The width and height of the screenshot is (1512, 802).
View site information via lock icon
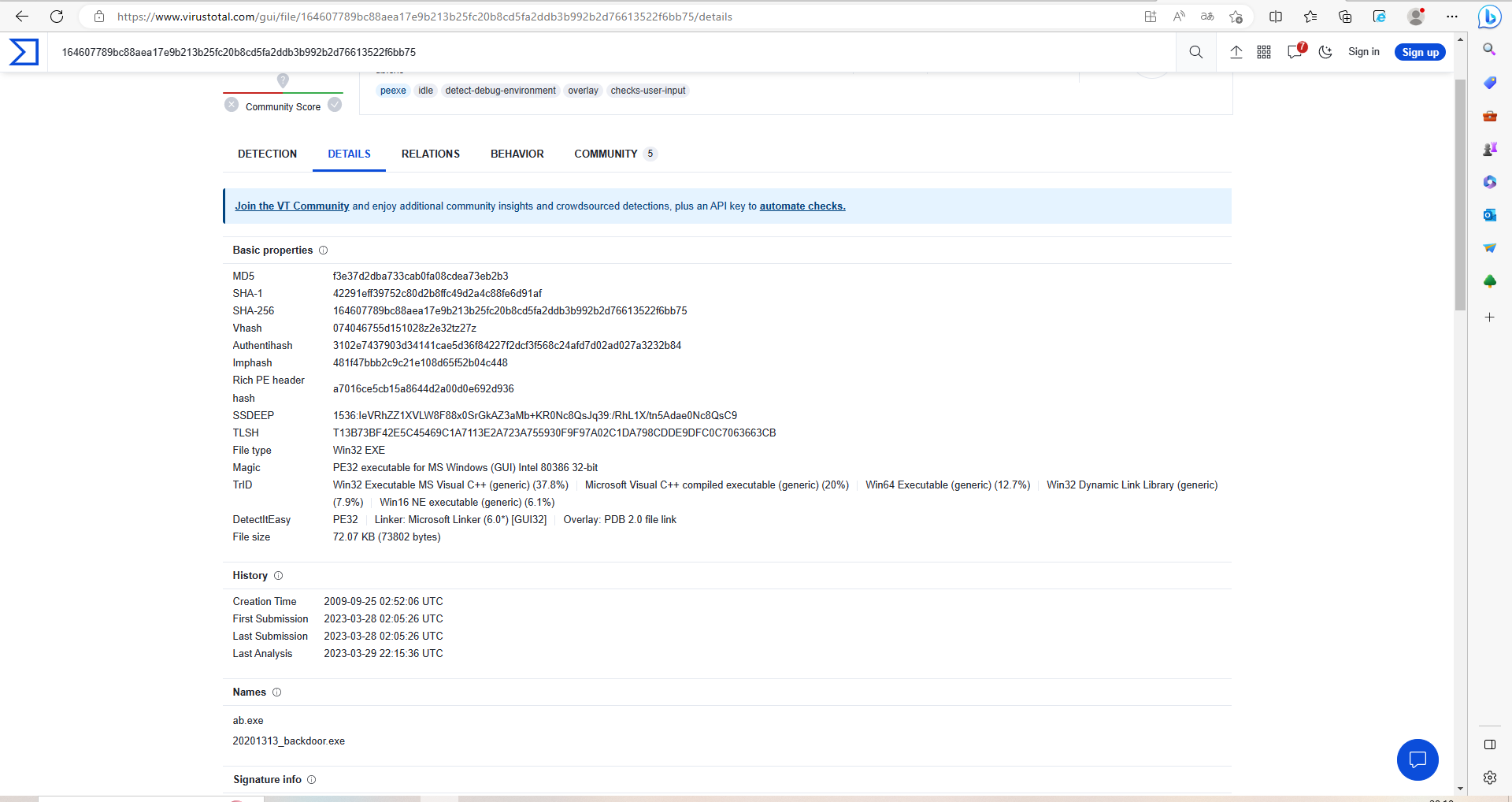(x=99, y=17)
